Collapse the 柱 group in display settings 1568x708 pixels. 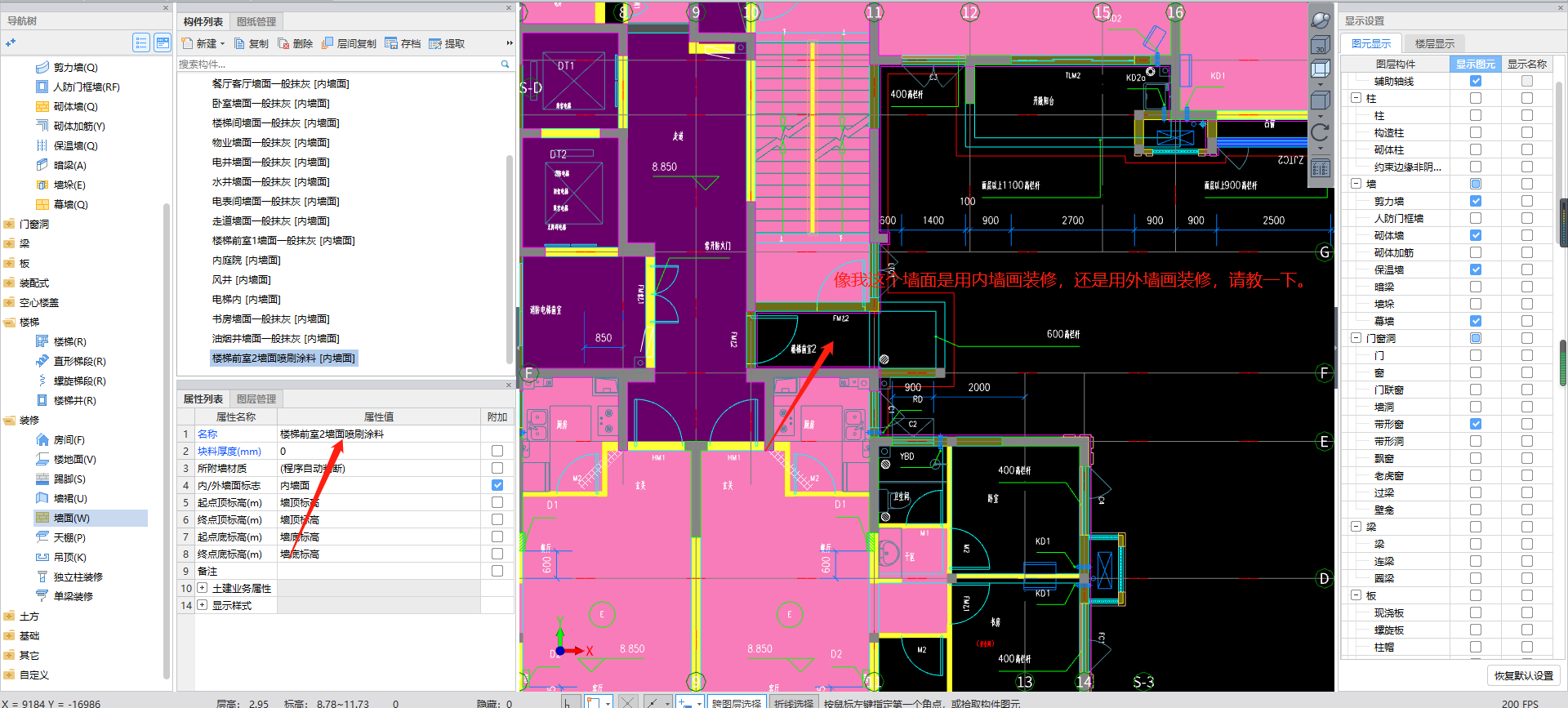coord(1356,98)
